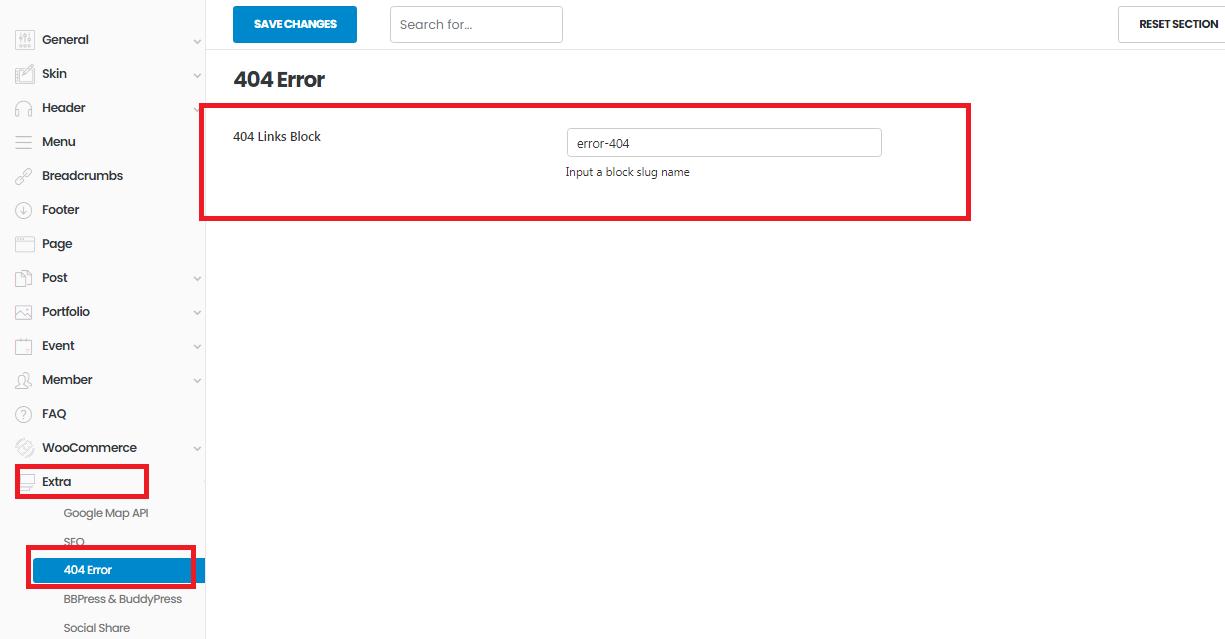Click the Header headphones icon
The width and height of the screenshot is (1225, 639).
[x=24, y=108]
